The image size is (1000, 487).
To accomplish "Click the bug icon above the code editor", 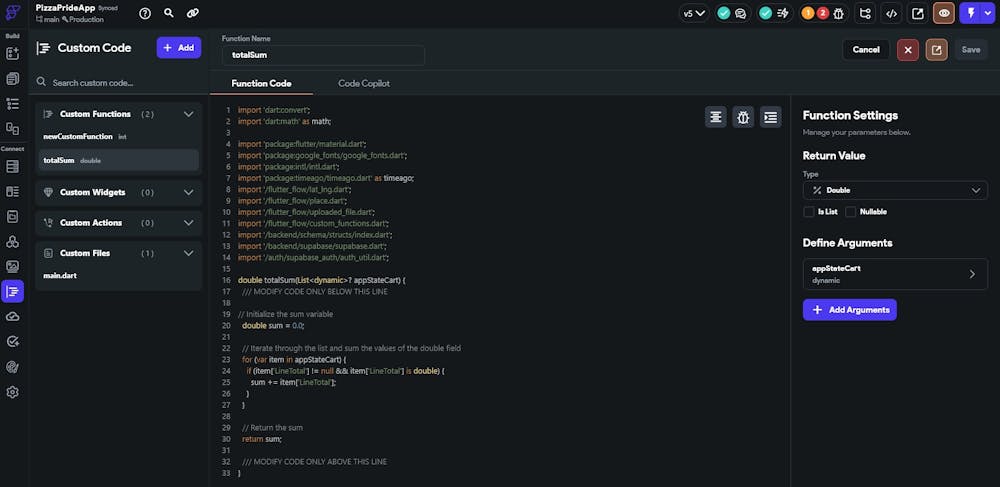I will (743, 117).
